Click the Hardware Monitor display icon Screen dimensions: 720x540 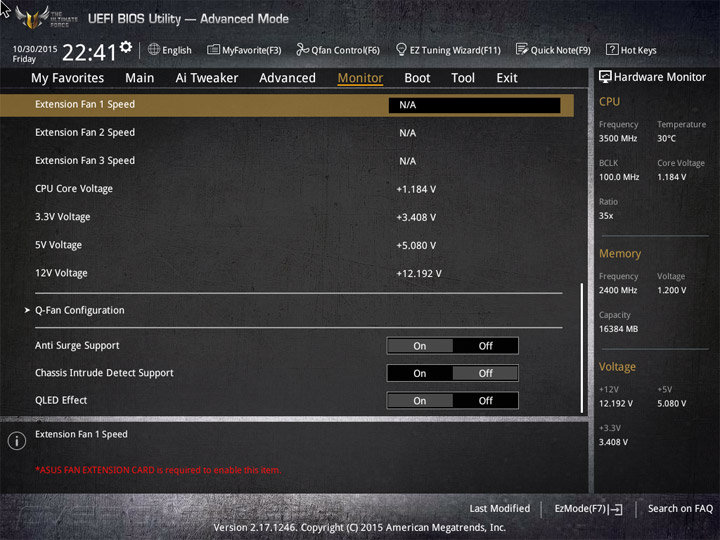click(605, 77)
